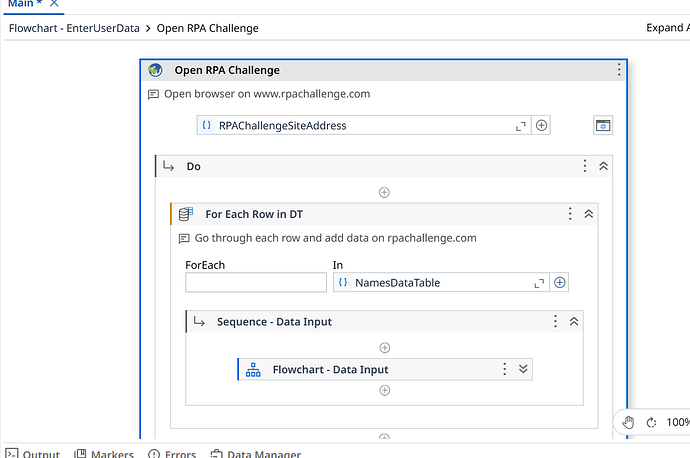Viewport: 690px width, 458px height.
Task: Click plus button next to RPAChallengeSiteAddress
Action: 541,125
